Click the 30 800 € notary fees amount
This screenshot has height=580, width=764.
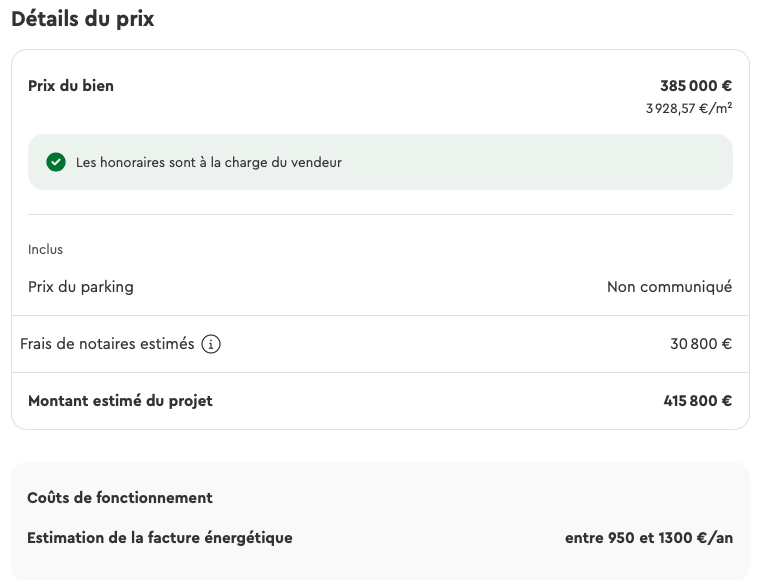click(701, 344)
